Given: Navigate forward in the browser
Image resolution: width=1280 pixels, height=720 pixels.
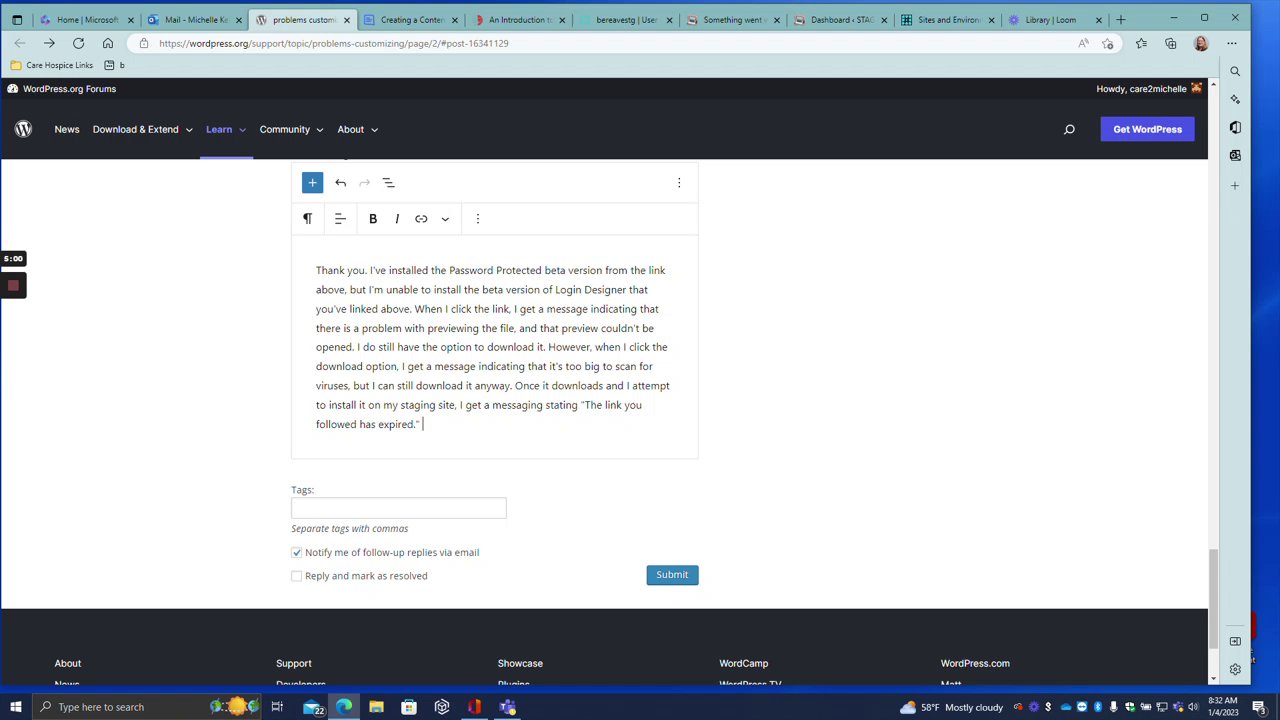Looking at the screenshot, I should coord(49,43).
